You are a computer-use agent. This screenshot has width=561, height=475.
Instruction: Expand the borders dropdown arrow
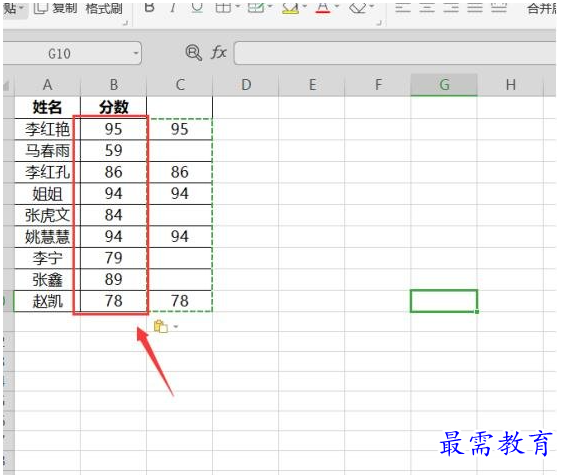click(237, 6)
